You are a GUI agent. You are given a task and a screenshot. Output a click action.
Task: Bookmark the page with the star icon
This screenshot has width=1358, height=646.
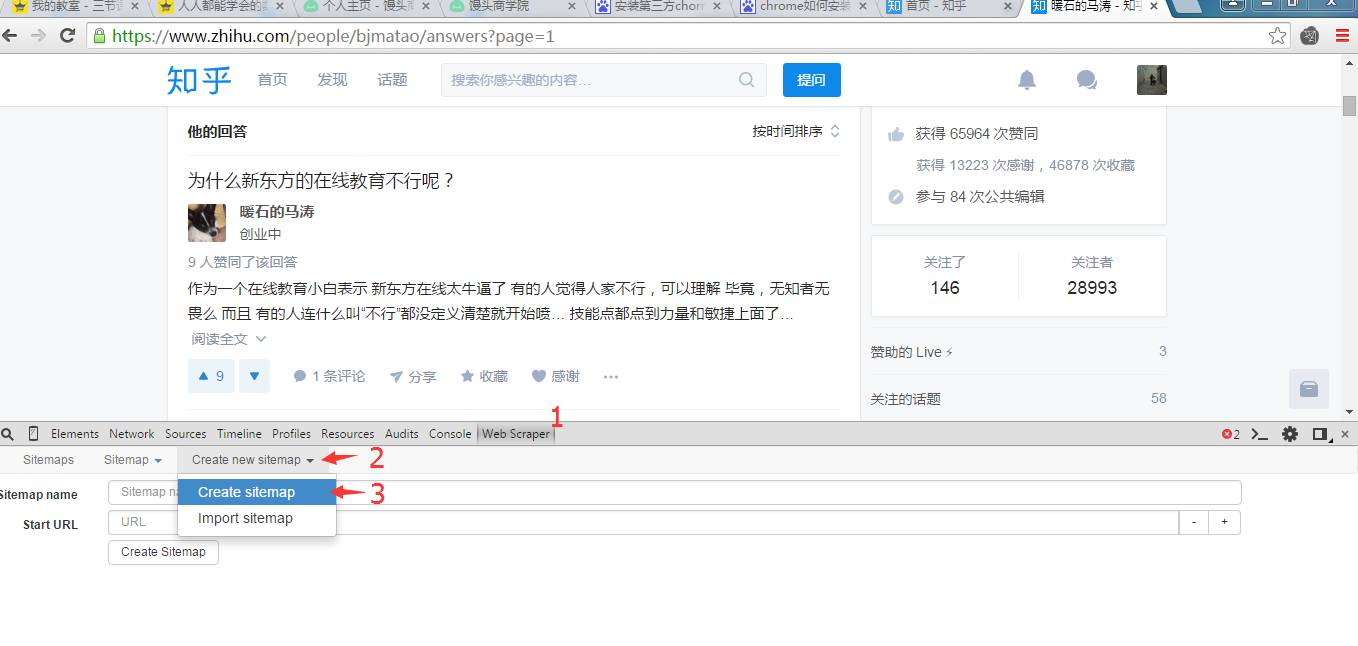click(x=1278, y=36)
